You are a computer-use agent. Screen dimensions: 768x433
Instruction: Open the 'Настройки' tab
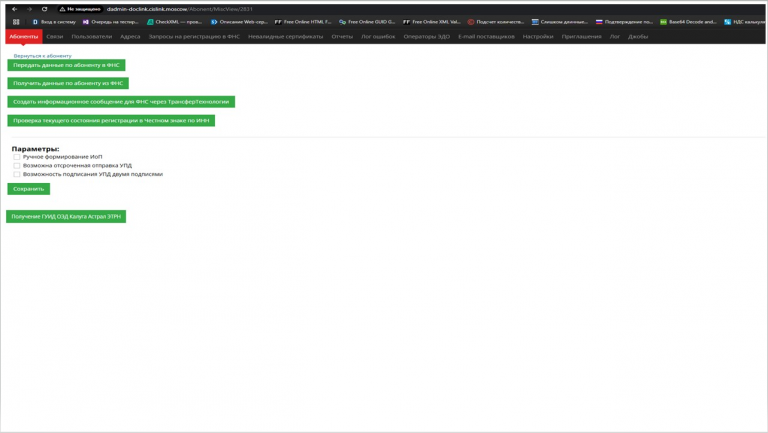pyautogui.click(x=538, y=36)
